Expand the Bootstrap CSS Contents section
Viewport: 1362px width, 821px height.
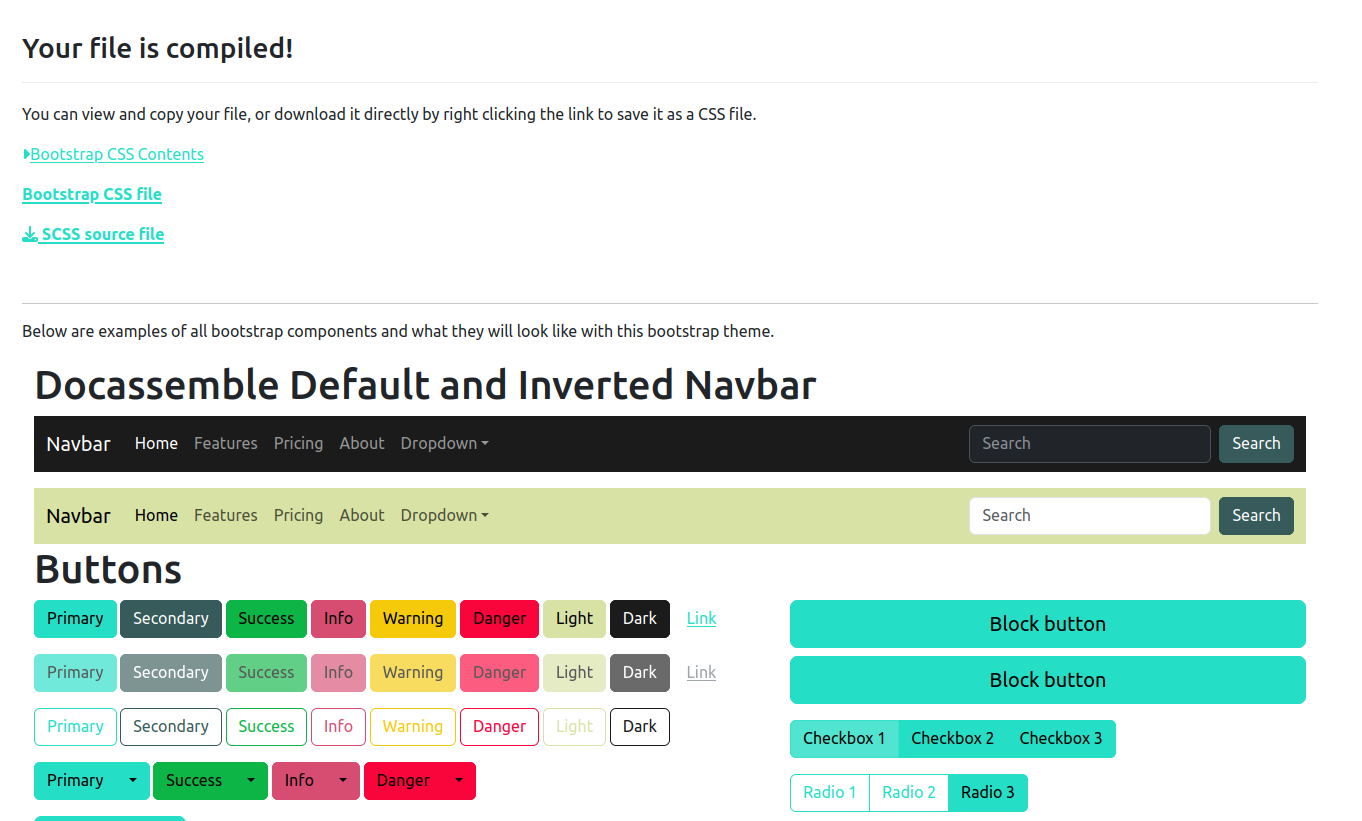pyautogui.click(x=113, y=154)
